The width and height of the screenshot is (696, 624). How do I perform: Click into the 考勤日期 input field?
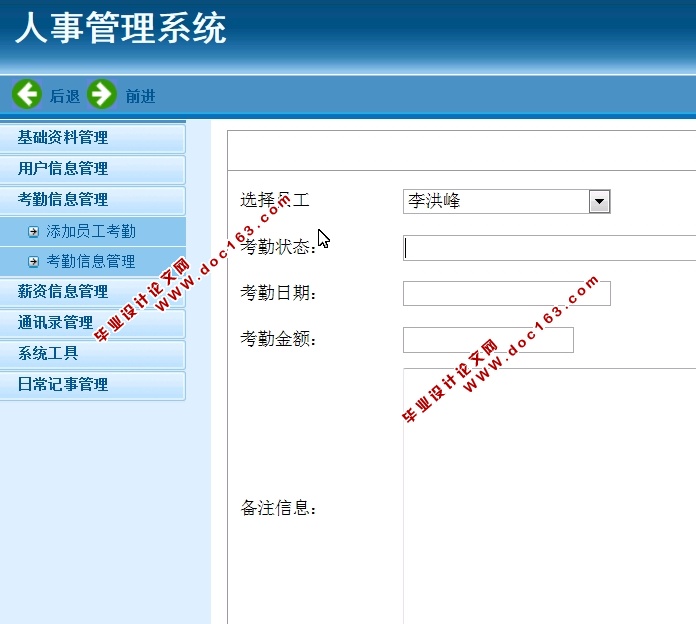(x=506, y=294)
